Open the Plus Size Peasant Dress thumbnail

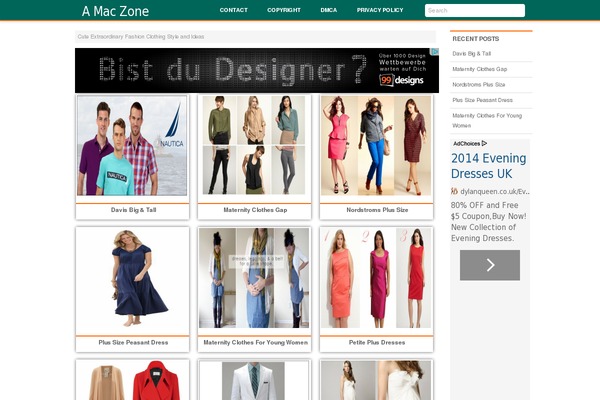click(132, 278)
